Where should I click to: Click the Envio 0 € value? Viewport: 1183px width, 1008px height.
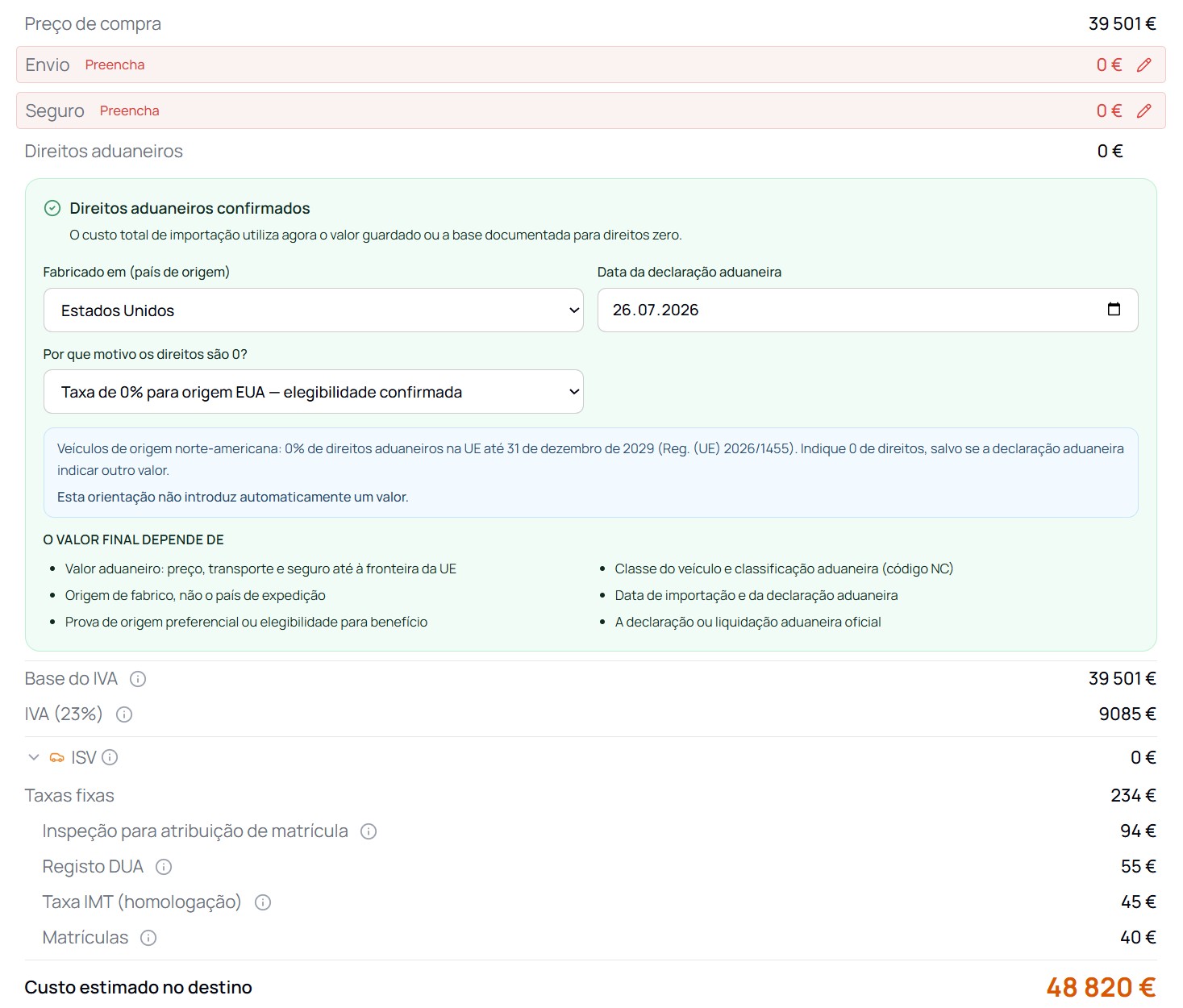click(1109, 65)
